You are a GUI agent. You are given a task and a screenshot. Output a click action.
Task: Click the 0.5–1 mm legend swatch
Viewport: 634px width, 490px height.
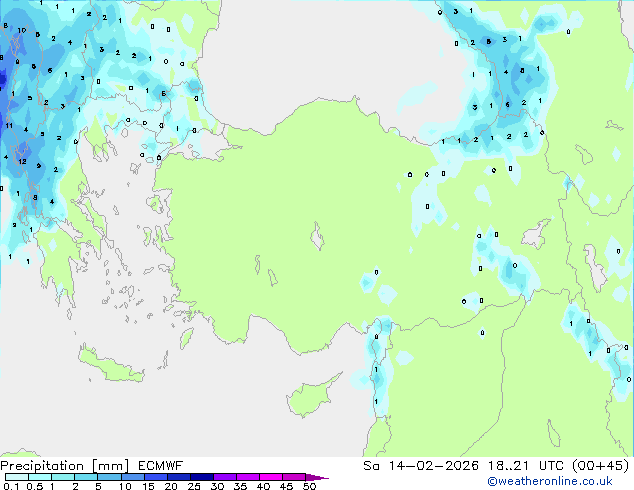click(x=40, y=477)
